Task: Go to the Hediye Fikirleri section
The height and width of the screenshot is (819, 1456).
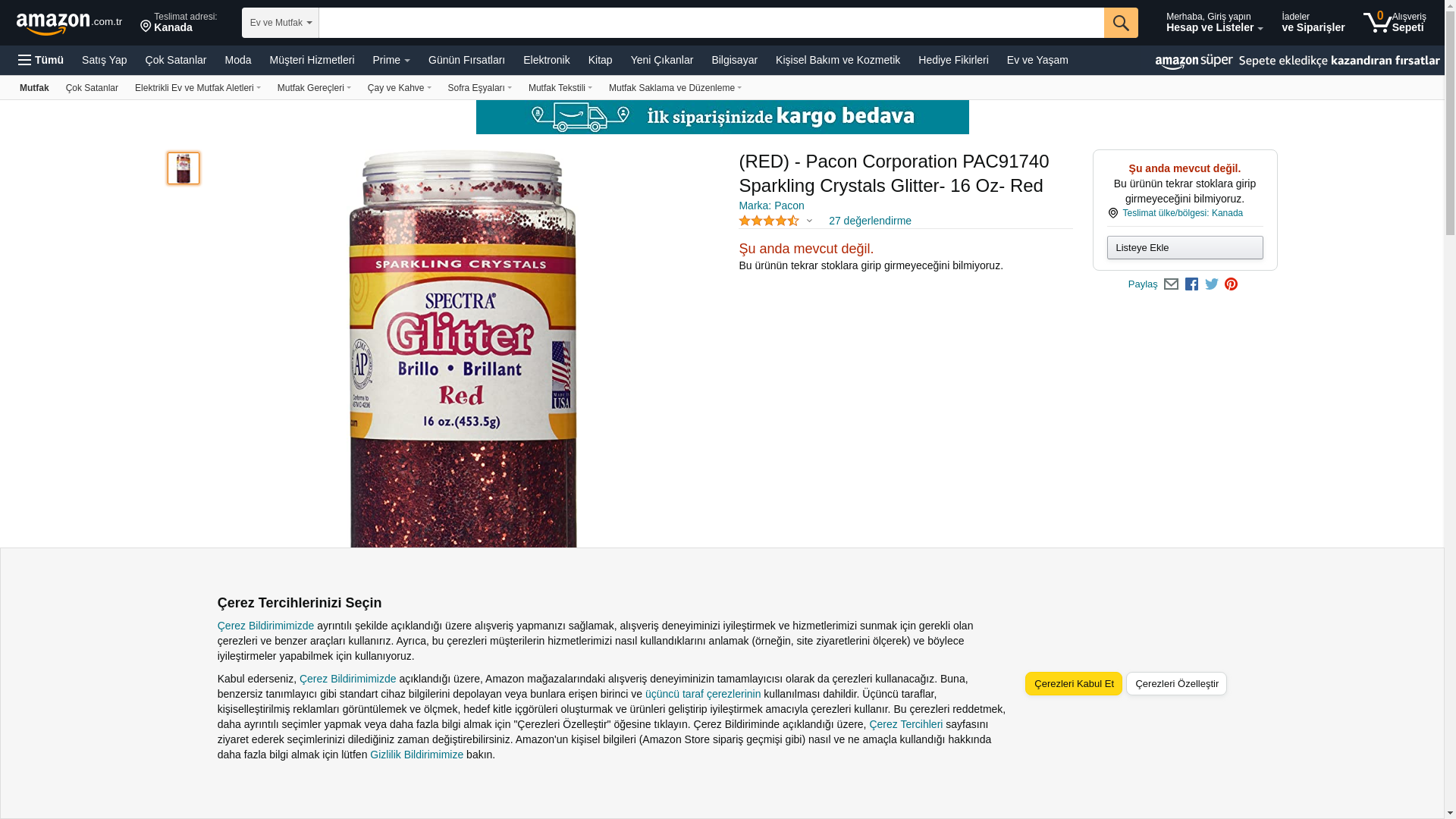Action: 953,60
